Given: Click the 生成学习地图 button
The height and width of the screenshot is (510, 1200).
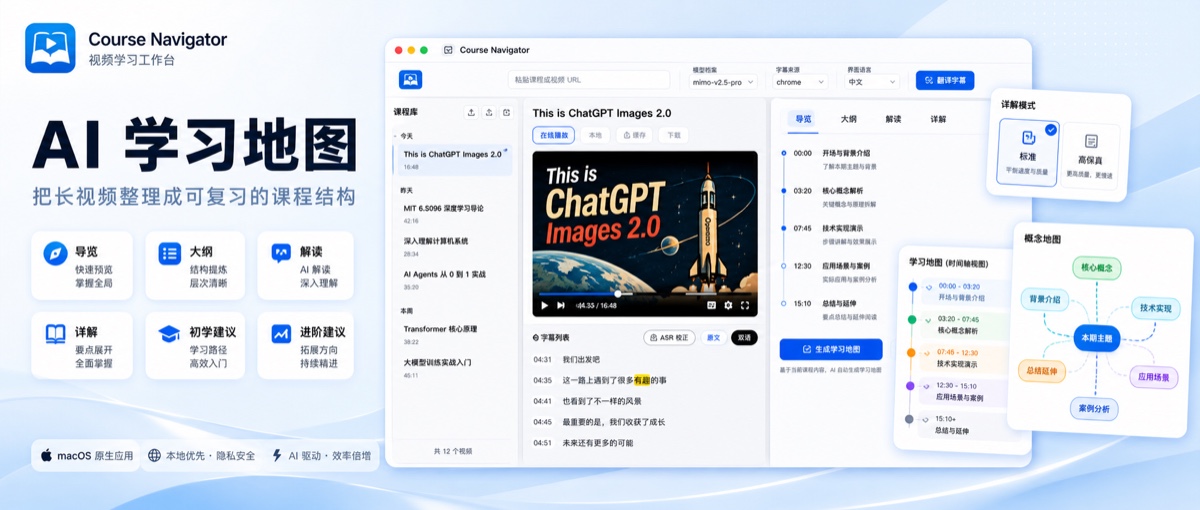Looking at the screenshot, I should click(x=831, y=350).
